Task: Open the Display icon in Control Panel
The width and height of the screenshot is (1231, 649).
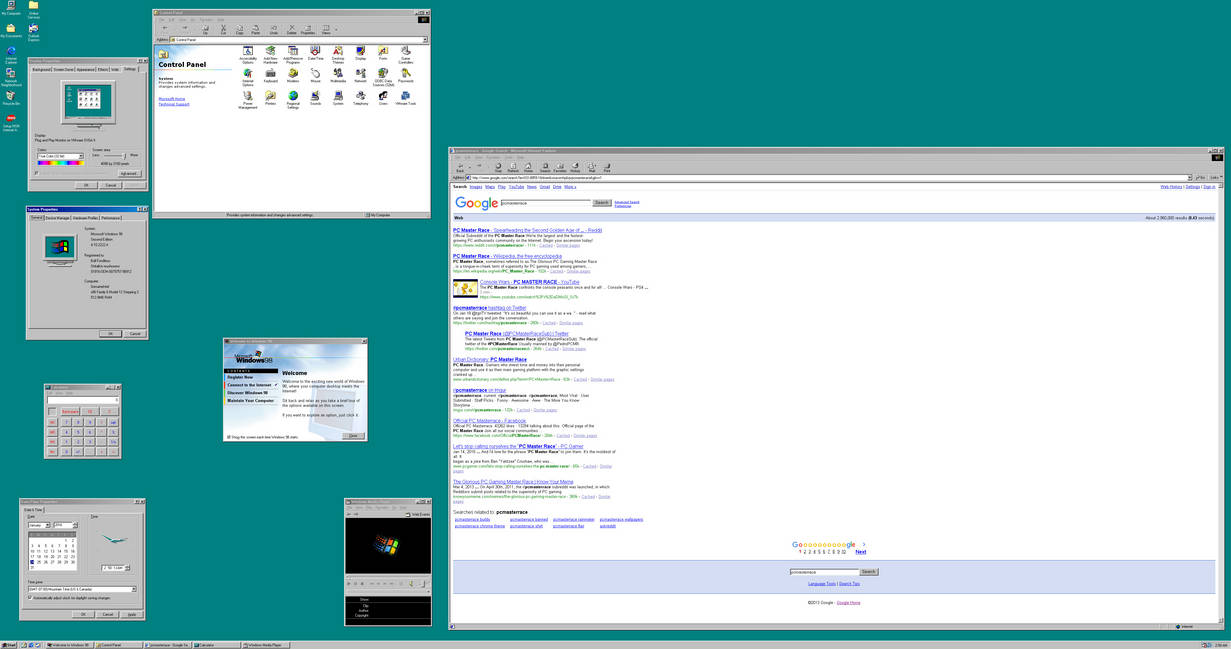Action: point(359,50)
